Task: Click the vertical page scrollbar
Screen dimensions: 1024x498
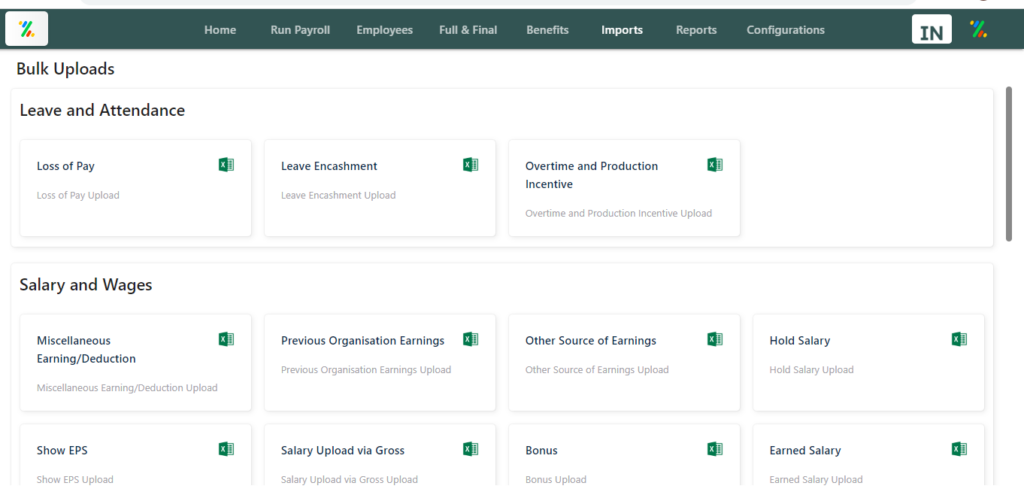Action: click(1009, 163)
